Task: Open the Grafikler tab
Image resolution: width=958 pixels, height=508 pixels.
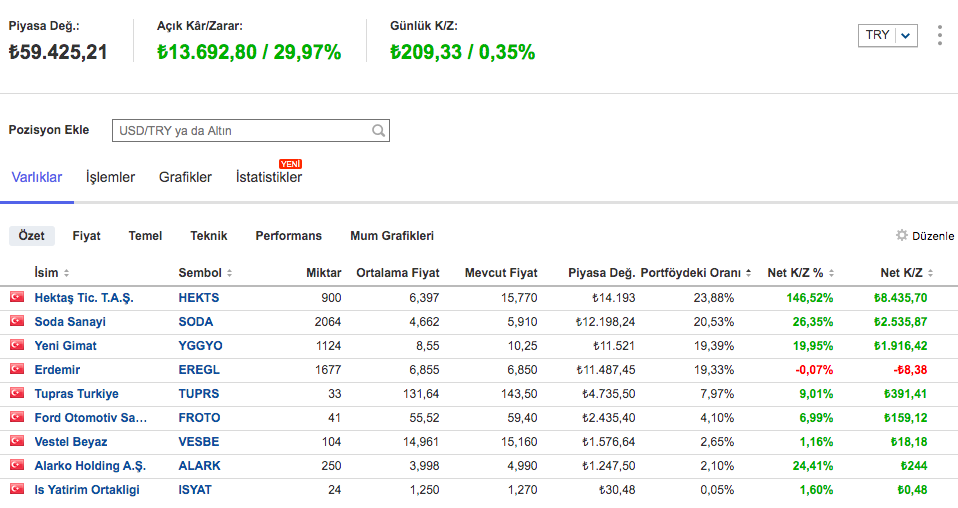Action: [x=185, y=177]
